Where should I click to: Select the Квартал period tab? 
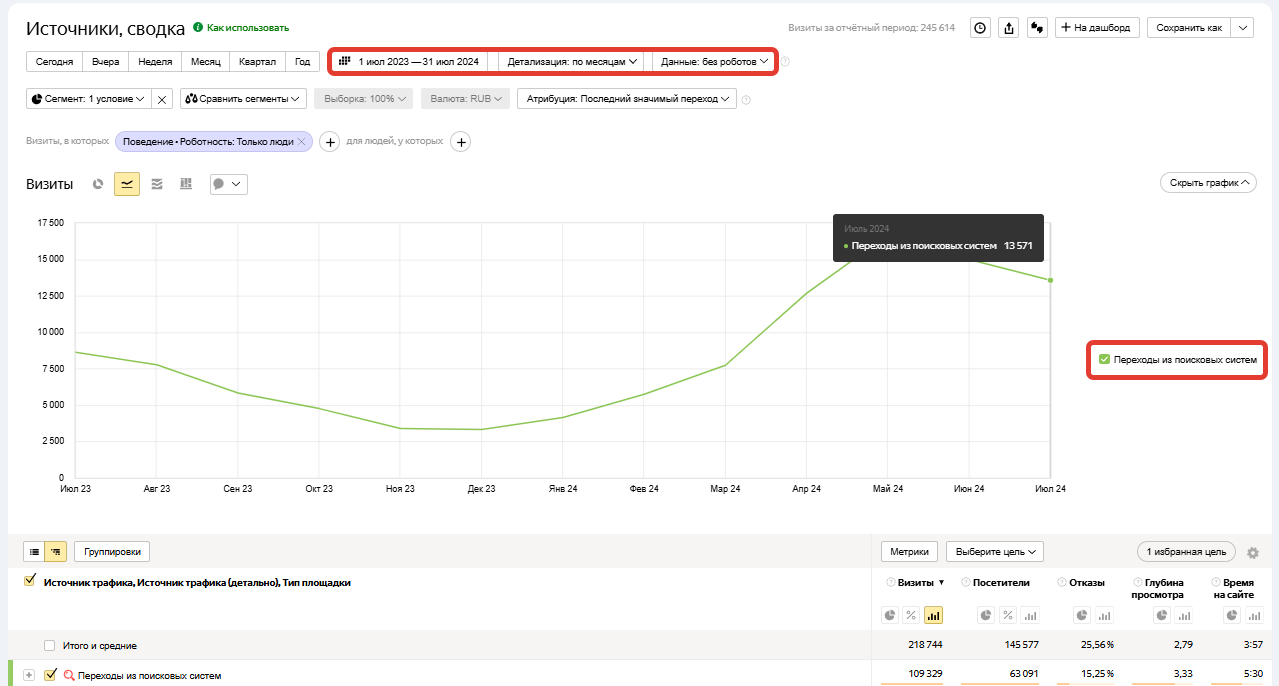tap(257, 62)
